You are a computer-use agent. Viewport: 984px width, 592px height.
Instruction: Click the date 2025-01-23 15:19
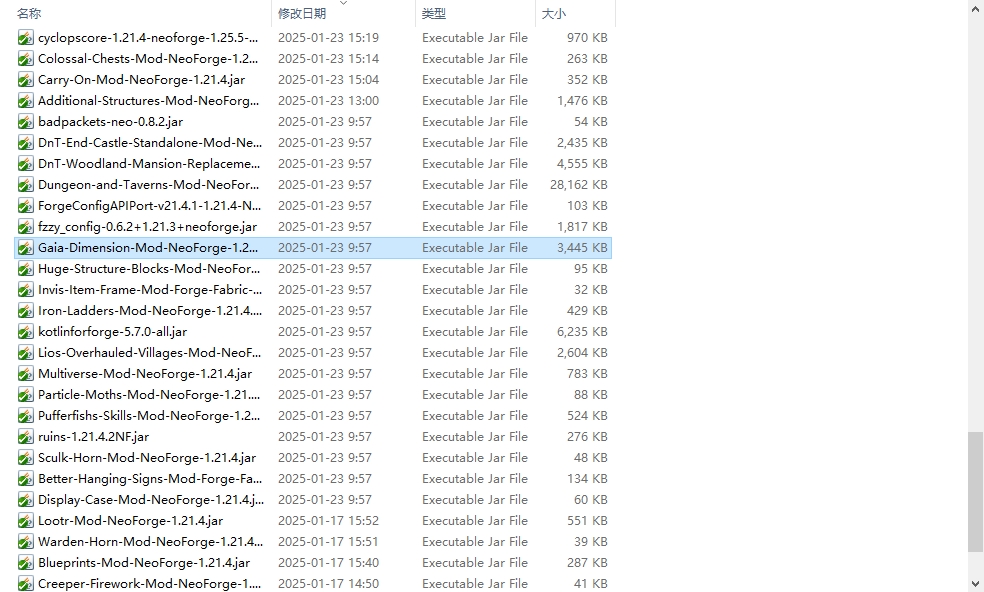328,38
